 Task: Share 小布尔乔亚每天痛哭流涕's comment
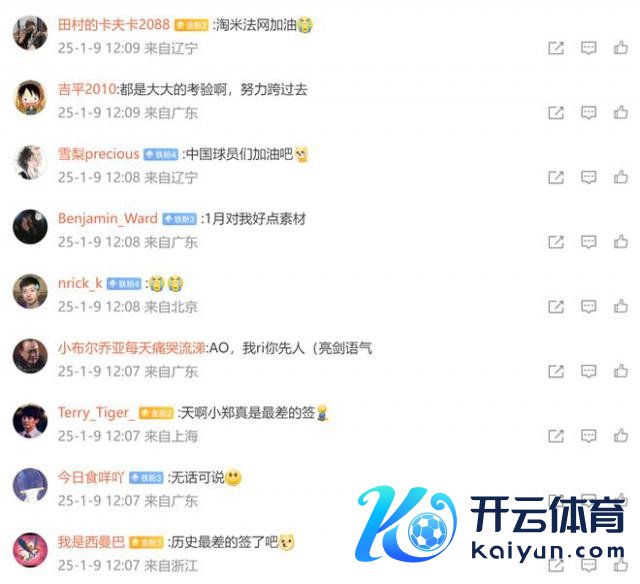click(556, 371)
